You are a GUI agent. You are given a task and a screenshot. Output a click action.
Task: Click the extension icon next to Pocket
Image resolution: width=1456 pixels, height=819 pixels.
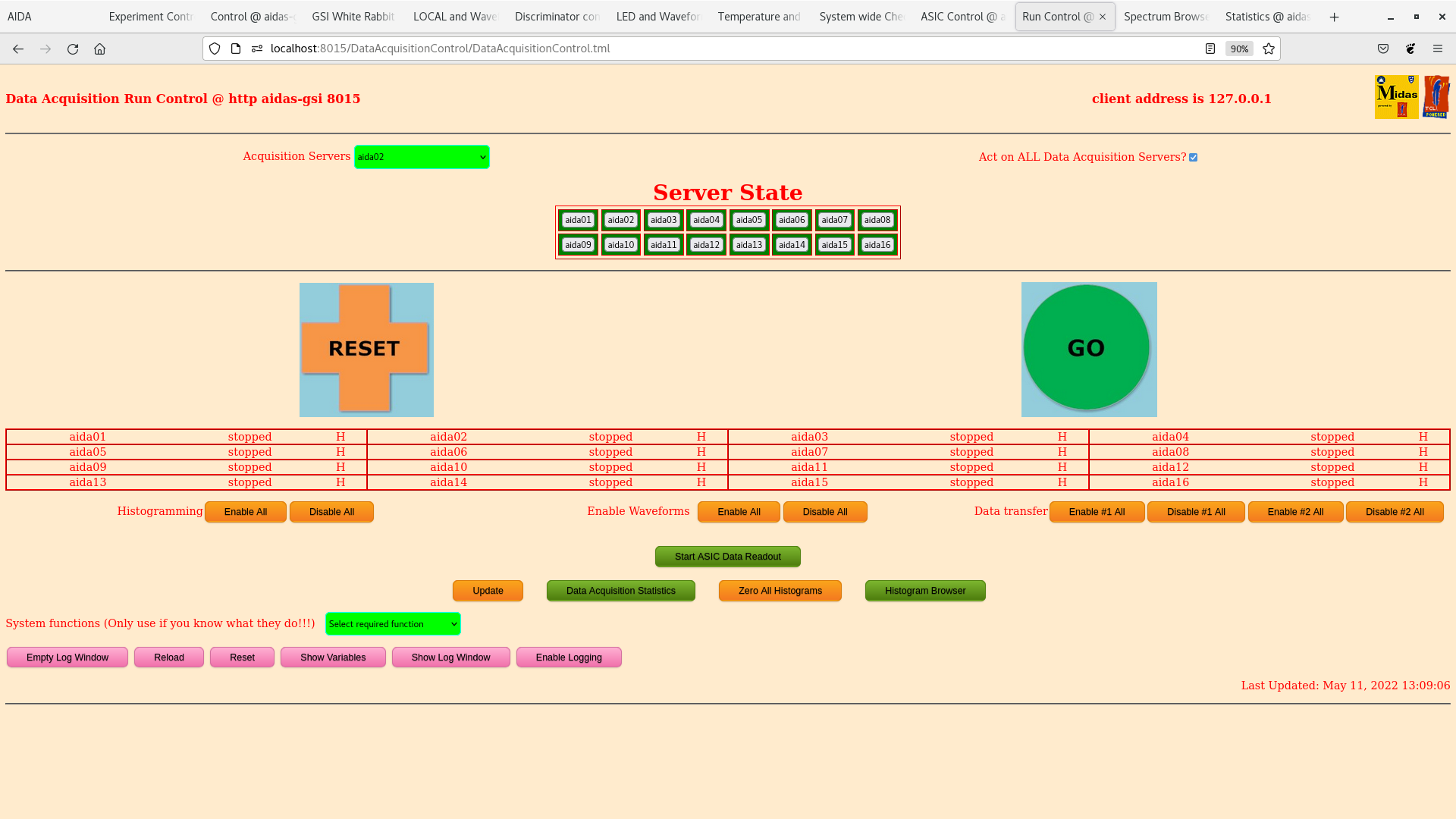(1410, 49)
